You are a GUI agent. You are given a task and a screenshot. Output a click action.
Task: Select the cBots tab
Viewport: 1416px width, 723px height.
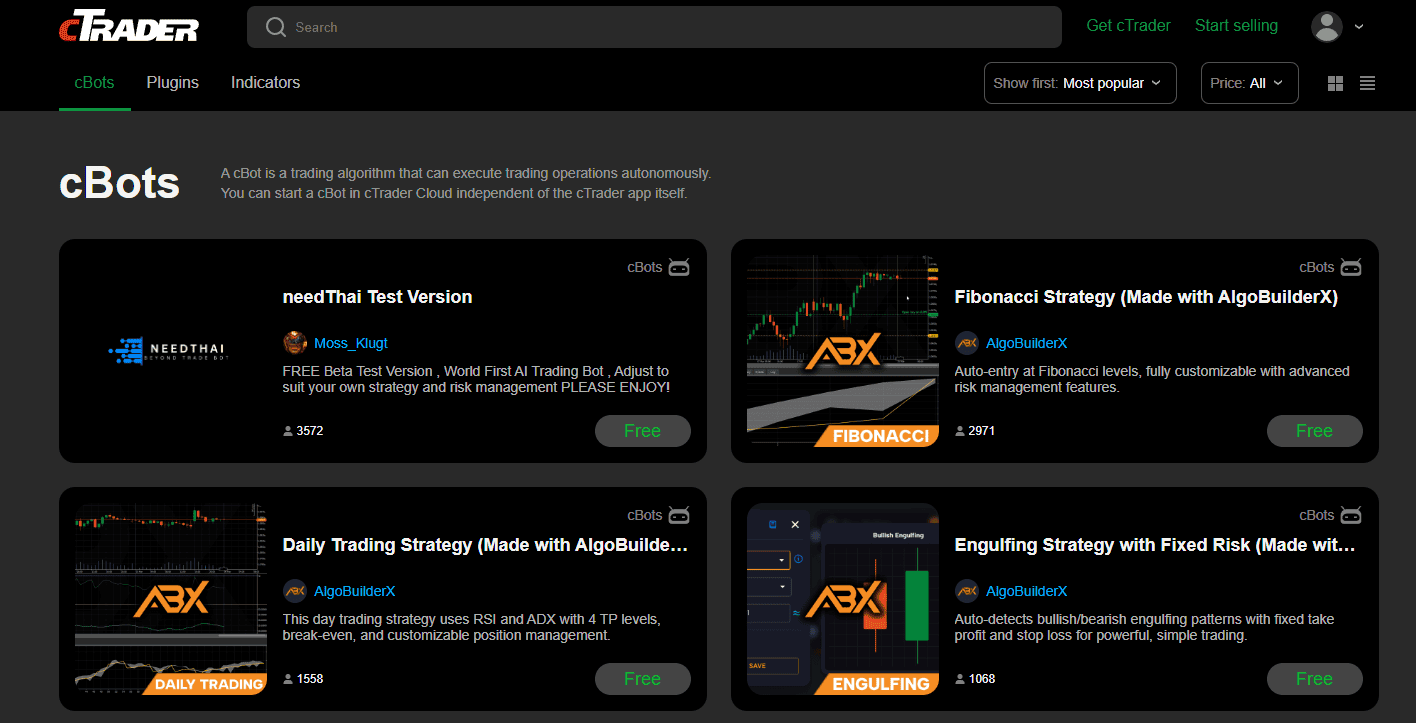coord(95,82)
